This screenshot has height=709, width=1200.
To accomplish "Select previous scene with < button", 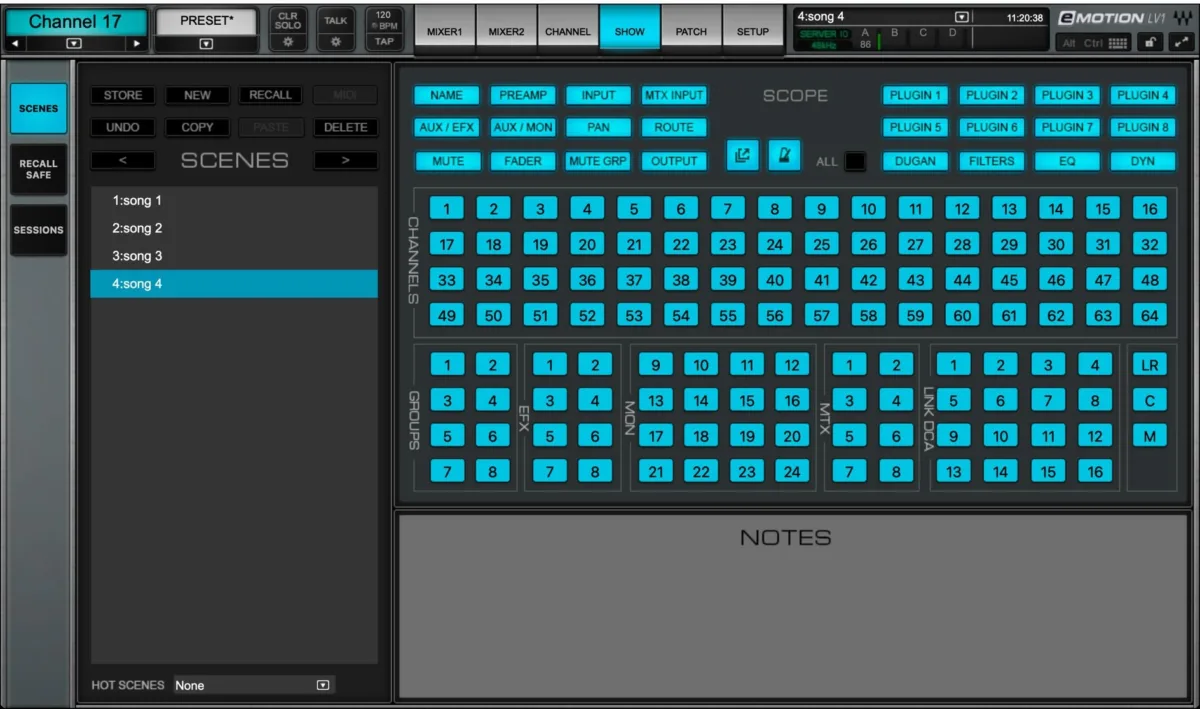I will [123, 160].
